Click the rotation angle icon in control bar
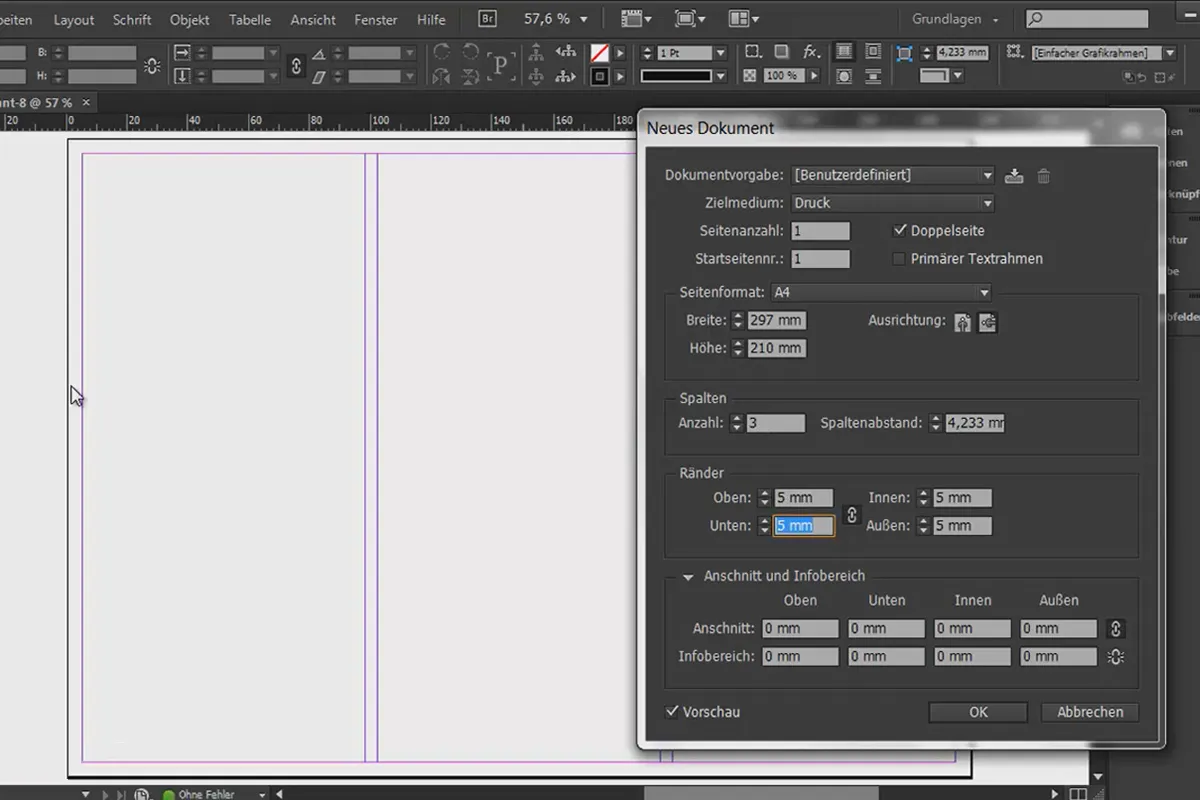The width and height of the screenshot is (1200, 800). pos(320,54)
